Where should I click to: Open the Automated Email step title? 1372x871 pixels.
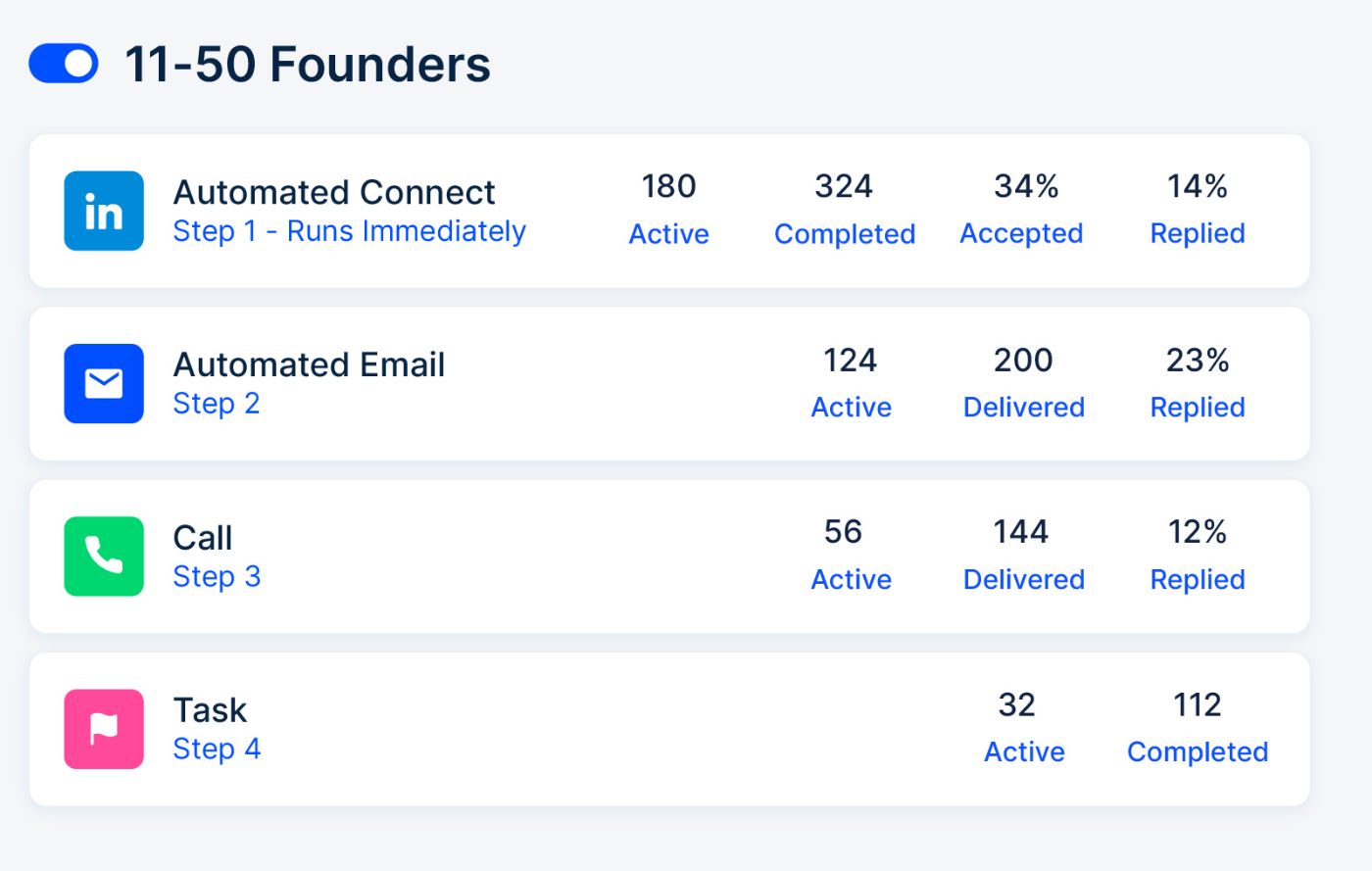[309, 364]
